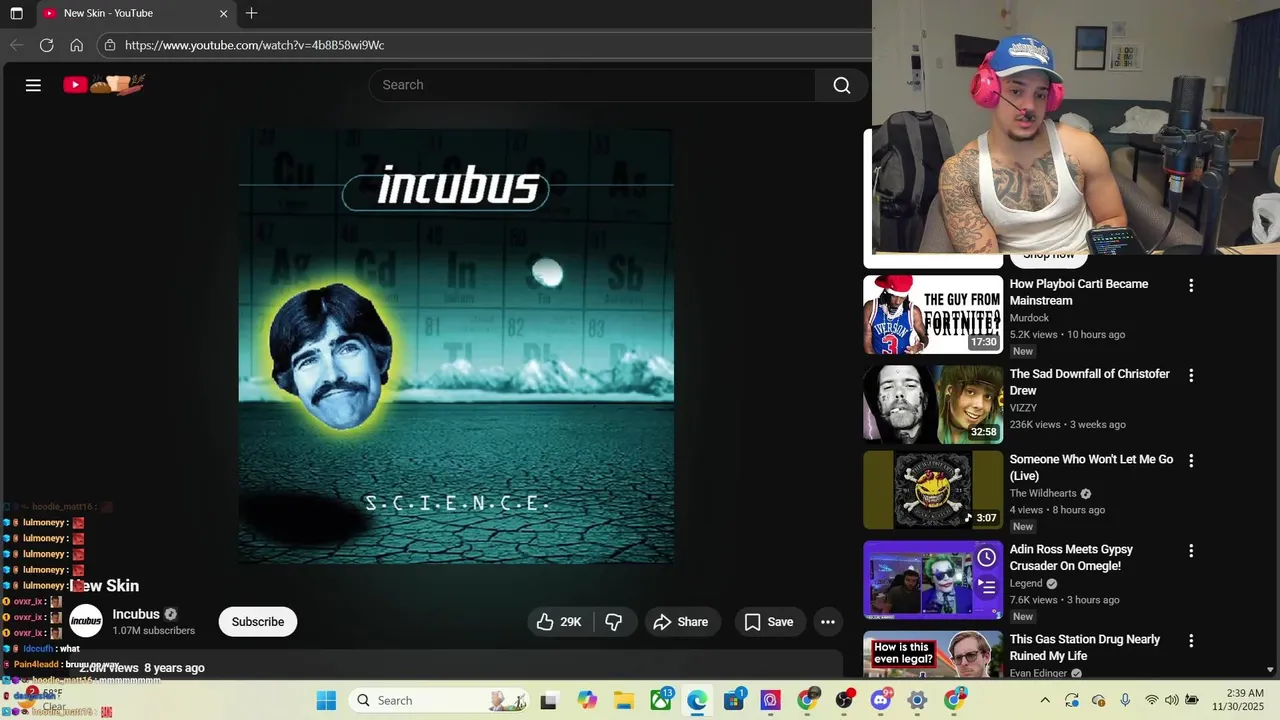Open The Sad Downfall of Christofer Drew thumbnail
Viewport: 1280px width, 720px height.
click(933, 404)
